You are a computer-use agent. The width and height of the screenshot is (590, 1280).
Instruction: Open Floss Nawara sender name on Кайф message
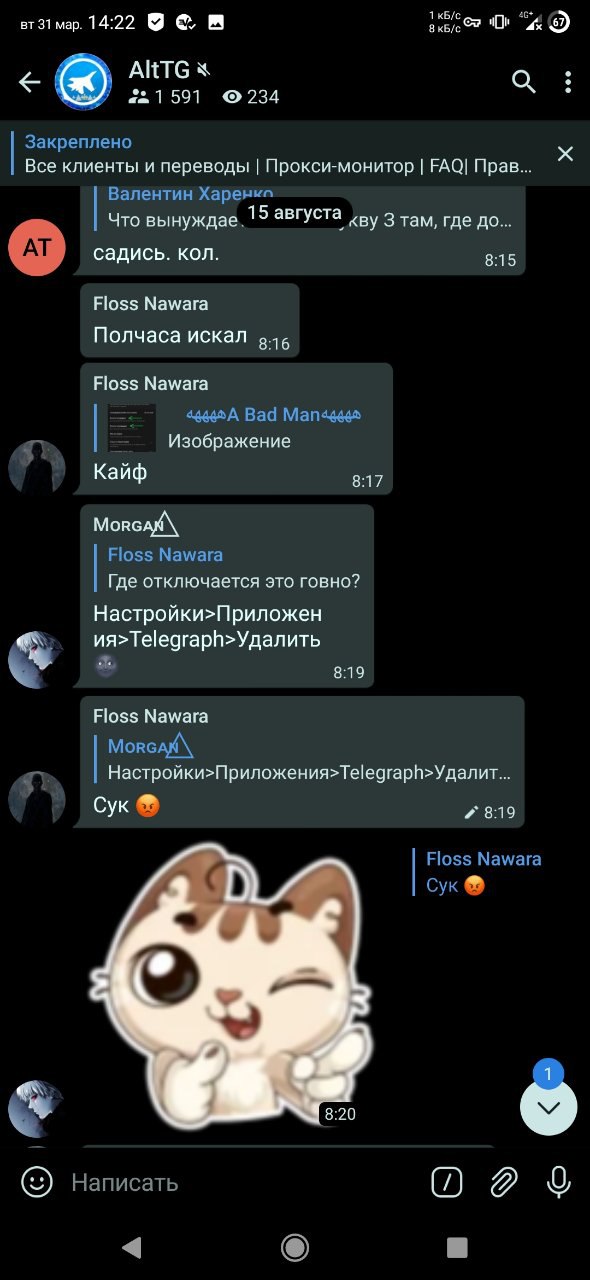151,384
